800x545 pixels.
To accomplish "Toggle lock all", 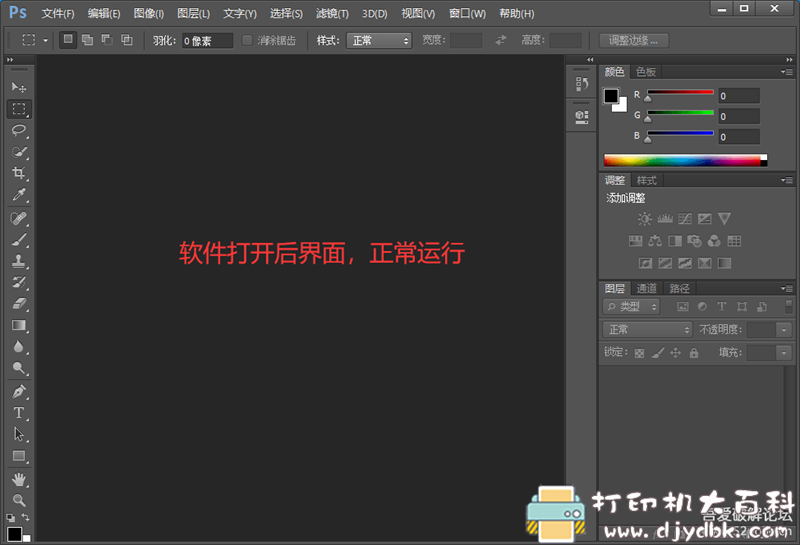I will coord(694,353).
